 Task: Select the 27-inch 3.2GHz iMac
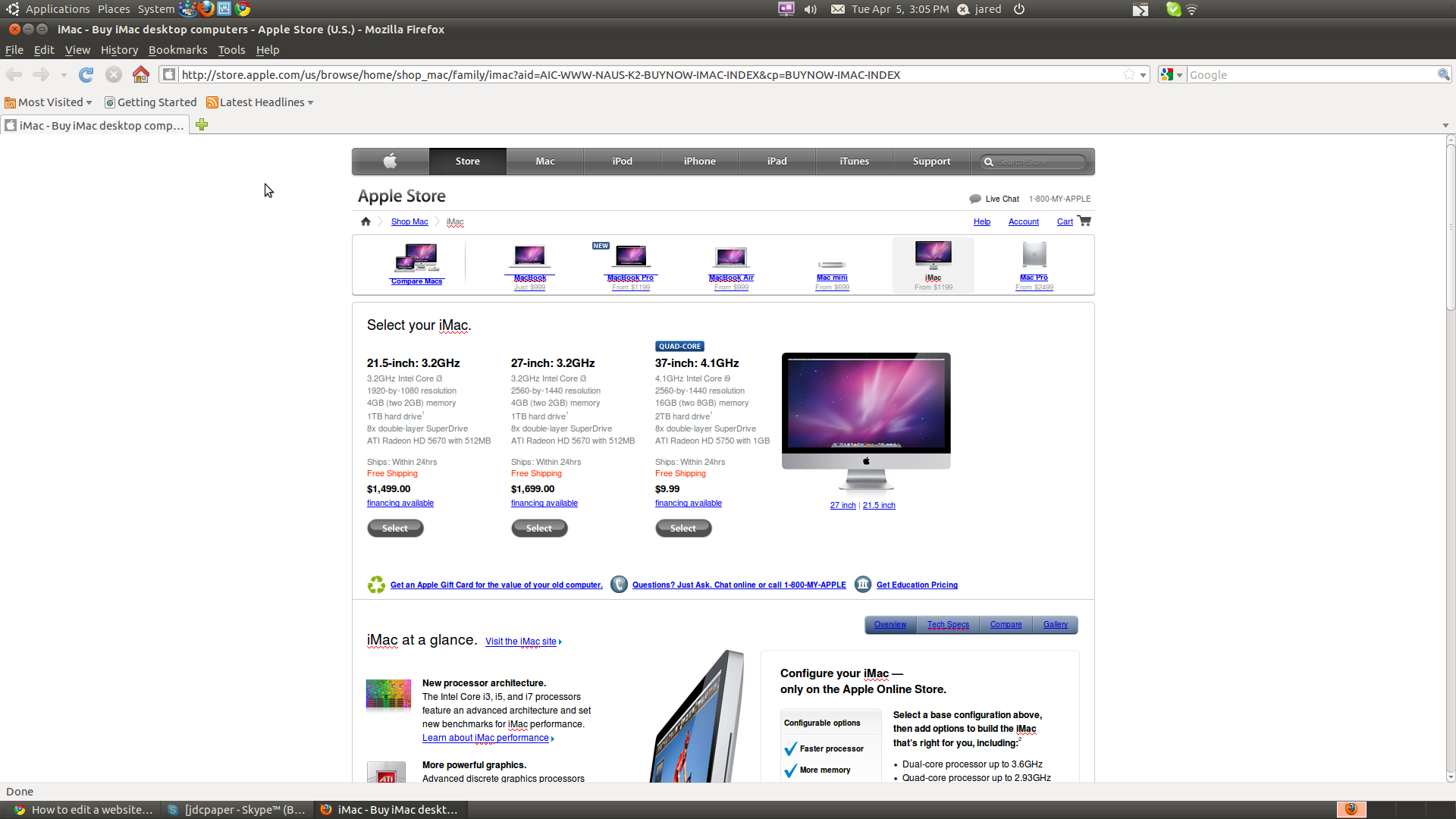[539, 529]
